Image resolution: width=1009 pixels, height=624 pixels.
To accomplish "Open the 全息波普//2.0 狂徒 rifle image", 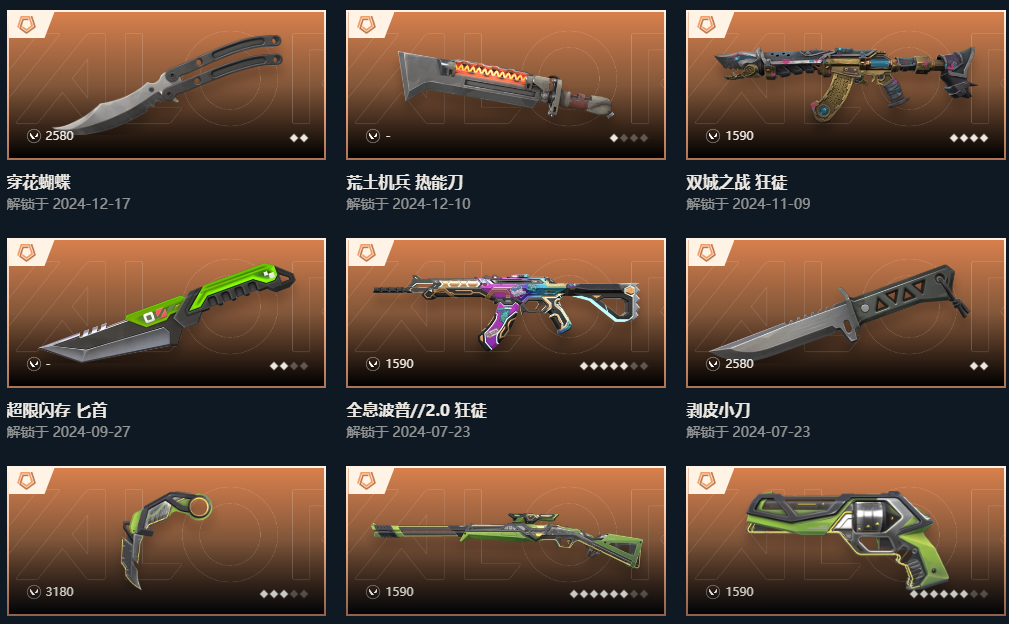I will pos(506,313).
